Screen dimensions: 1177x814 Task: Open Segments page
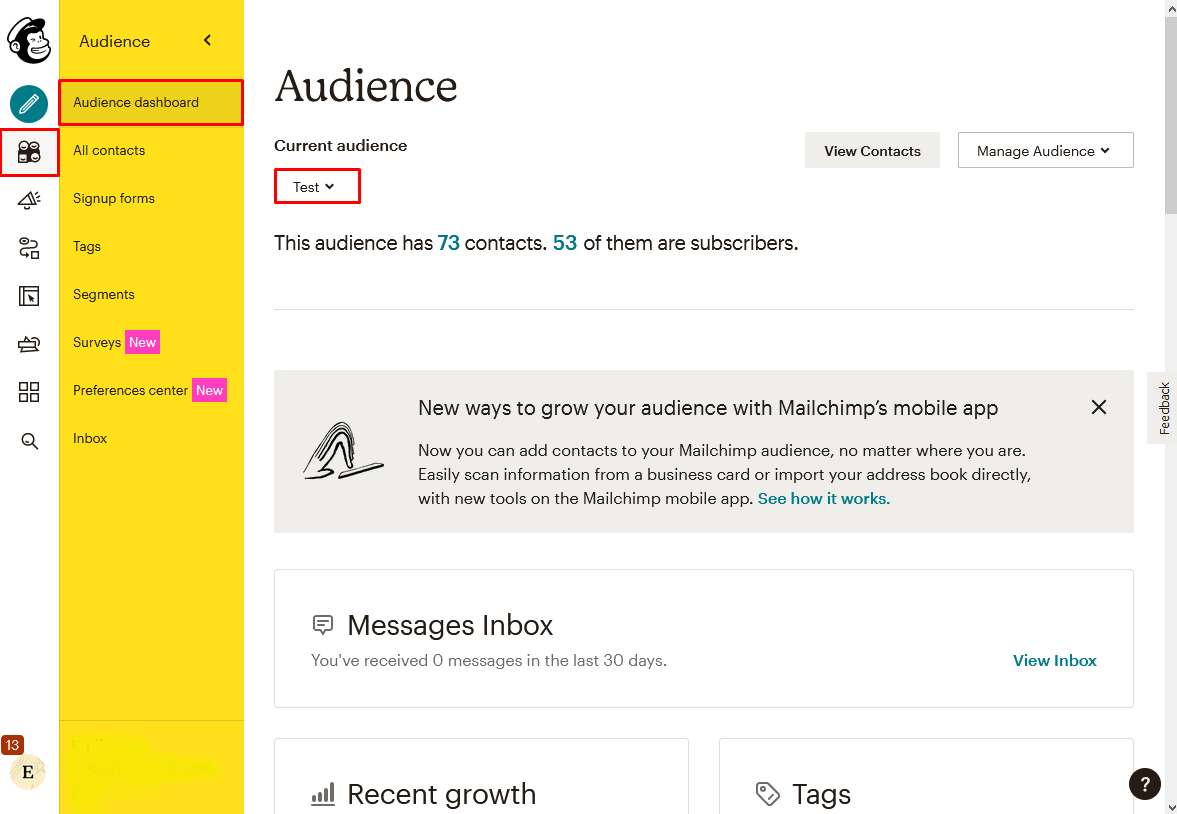pyautogui.click(x=104, y=294)
